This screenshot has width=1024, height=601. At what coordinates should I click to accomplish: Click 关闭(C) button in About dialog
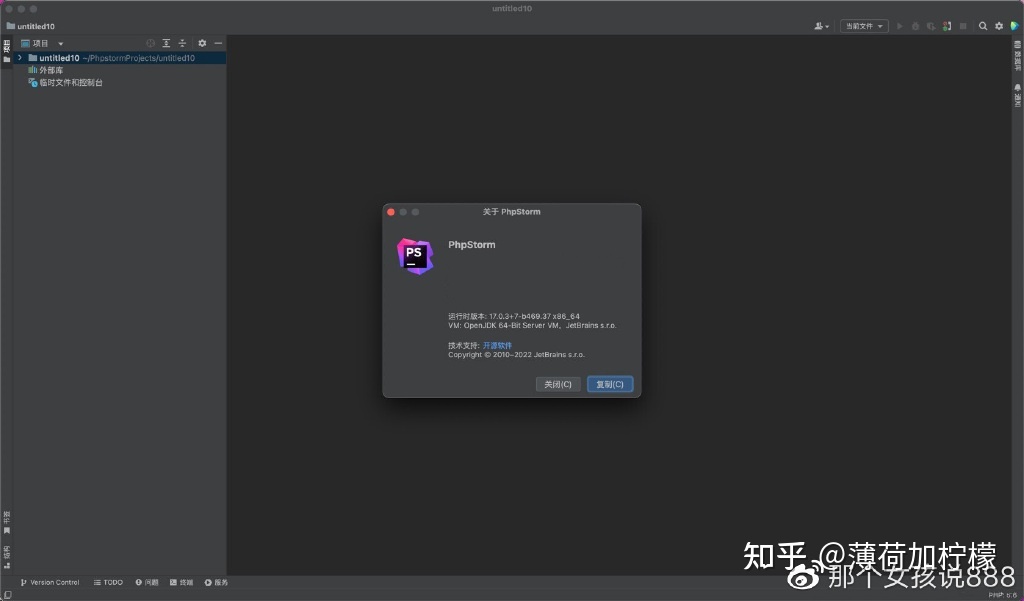[x=558, y=384]
